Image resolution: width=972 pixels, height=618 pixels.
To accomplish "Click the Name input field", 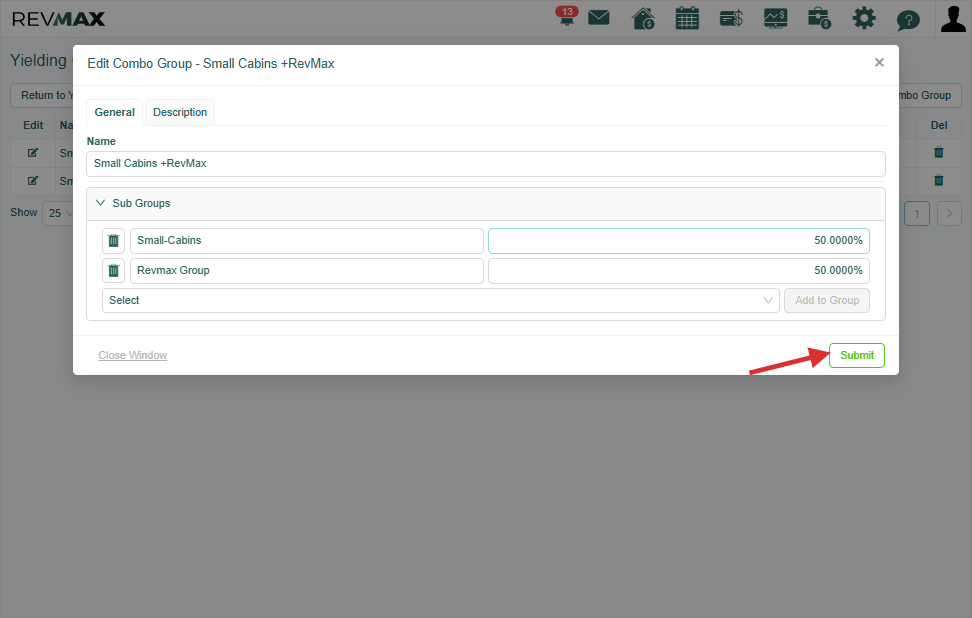I will (x=486, y=164).
